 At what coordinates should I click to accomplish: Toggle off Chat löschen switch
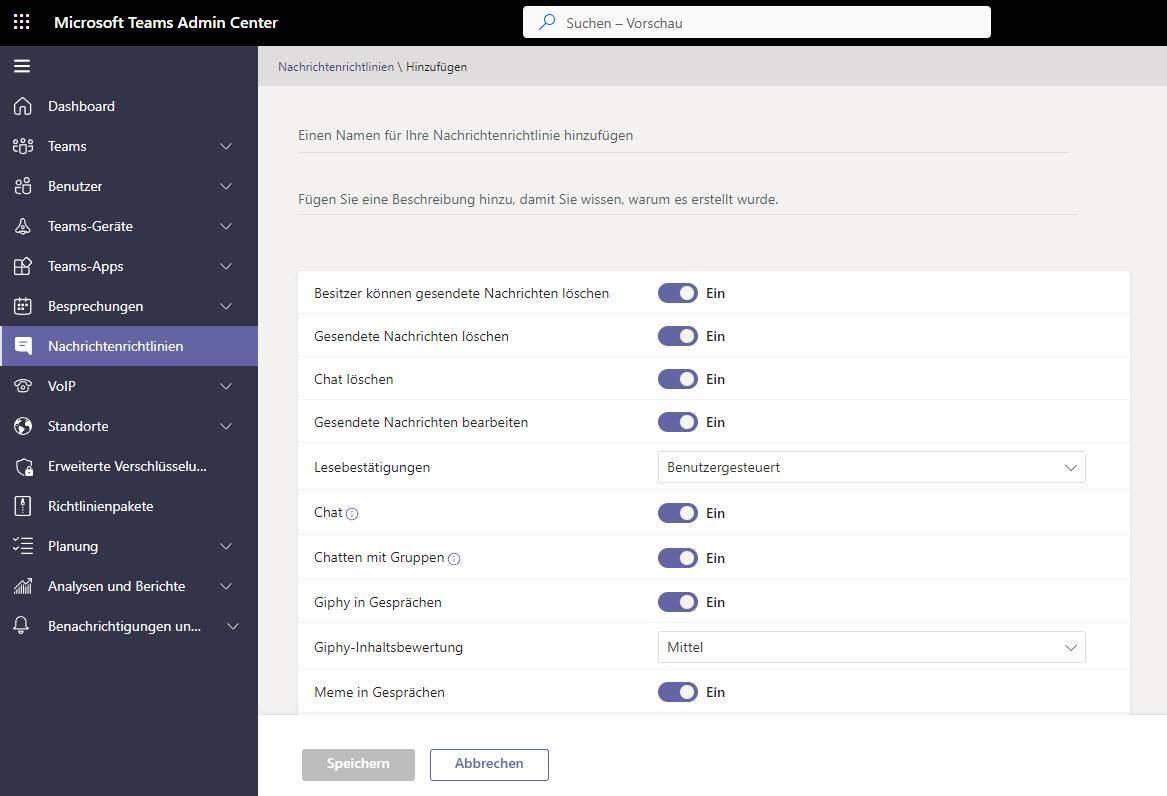point(677,379)
